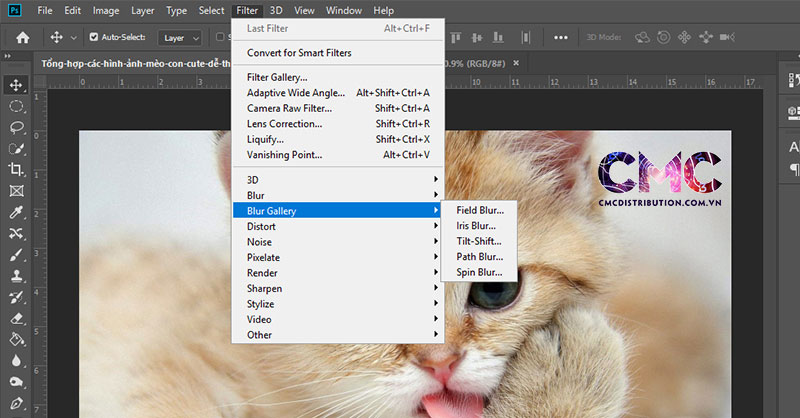This screenshot has width=800, height=418.
Task: Select the Frame tool
Action: [16, 191]
